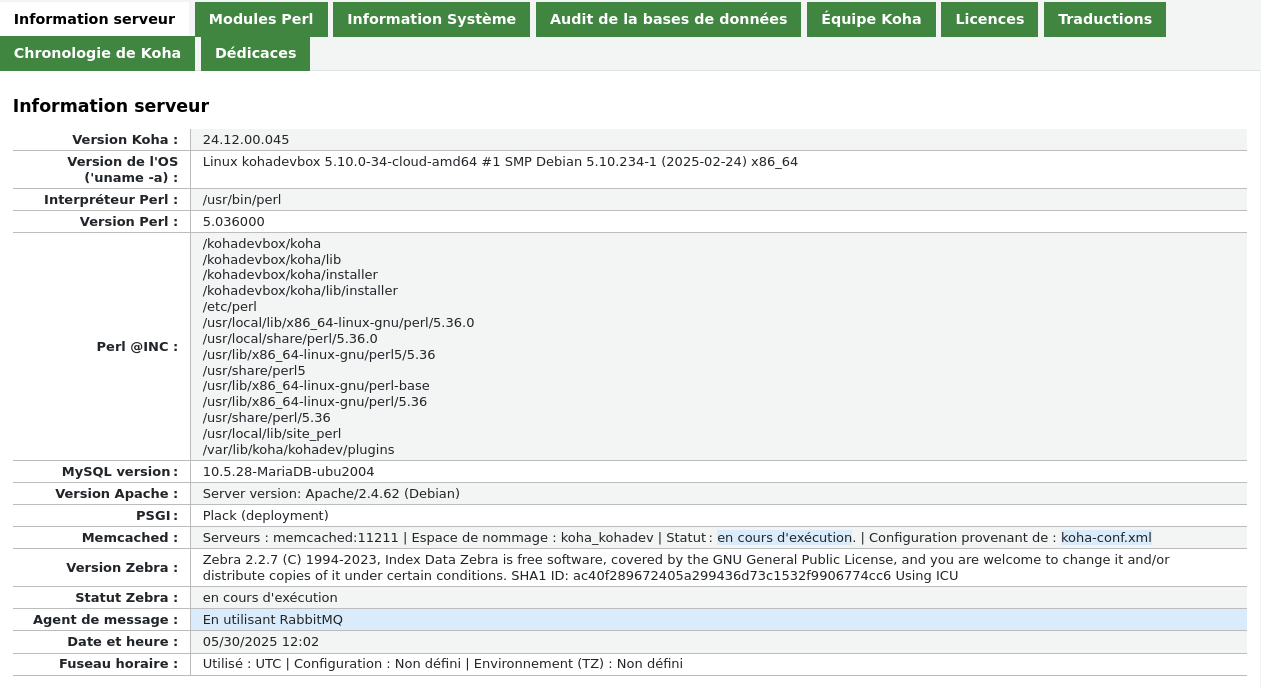Screen dimensions: 1261x689
Task: Click the 'Fuseau horaire :' row label
Action: [x=119, y=664]
